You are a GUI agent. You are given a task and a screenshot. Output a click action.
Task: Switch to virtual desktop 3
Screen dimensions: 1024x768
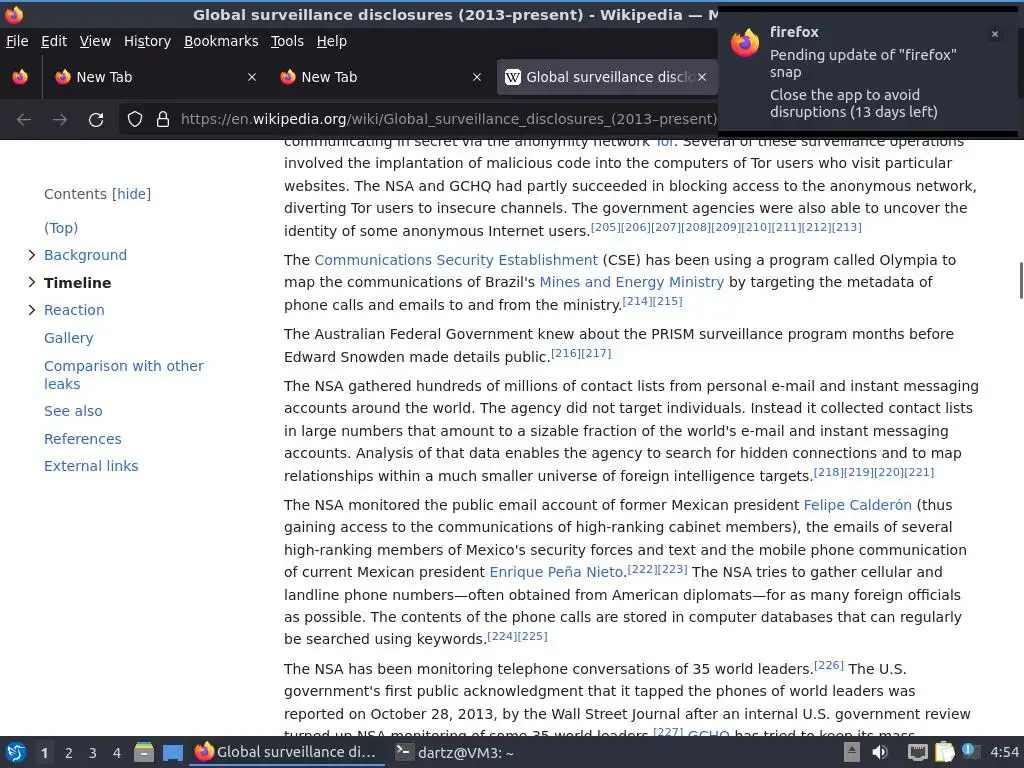point(93,753)
